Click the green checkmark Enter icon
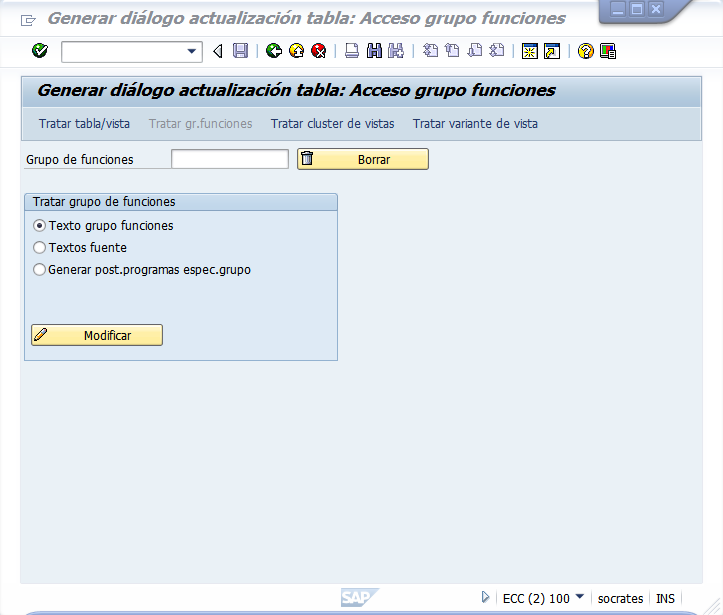The height and width of the screenshot is (615, 723). [39, 51]
